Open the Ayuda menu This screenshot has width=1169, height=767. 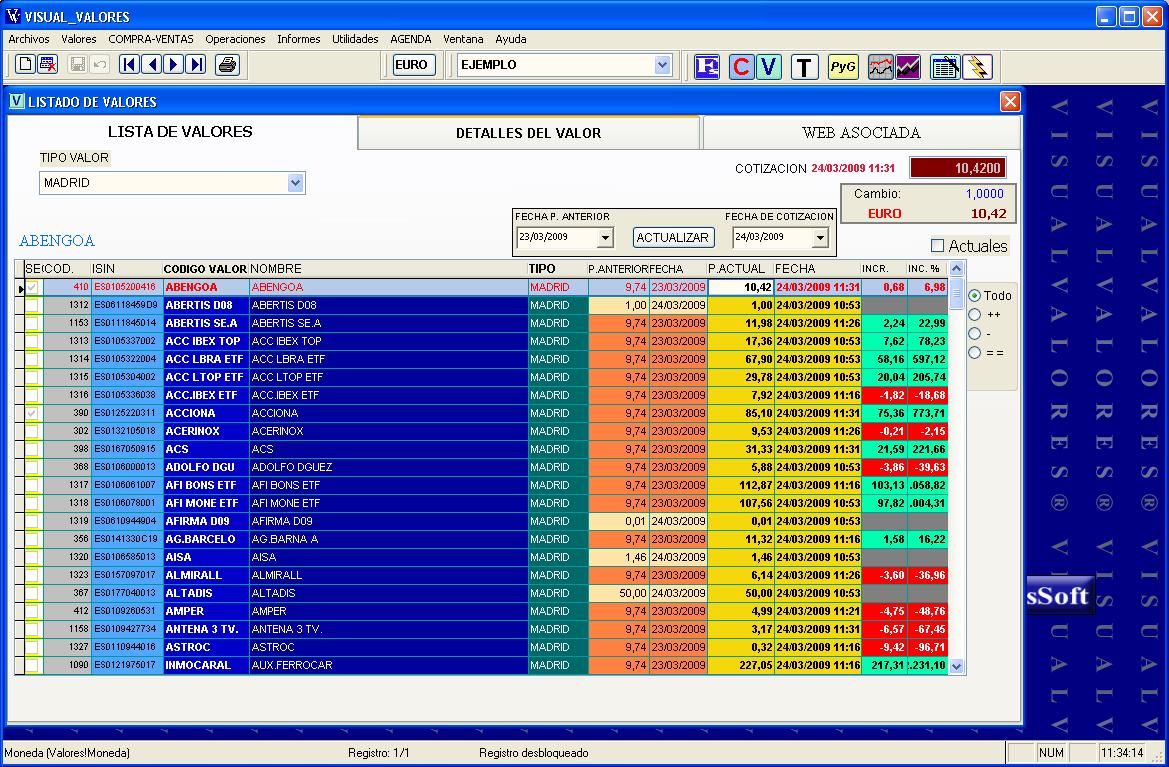(511, 39)
